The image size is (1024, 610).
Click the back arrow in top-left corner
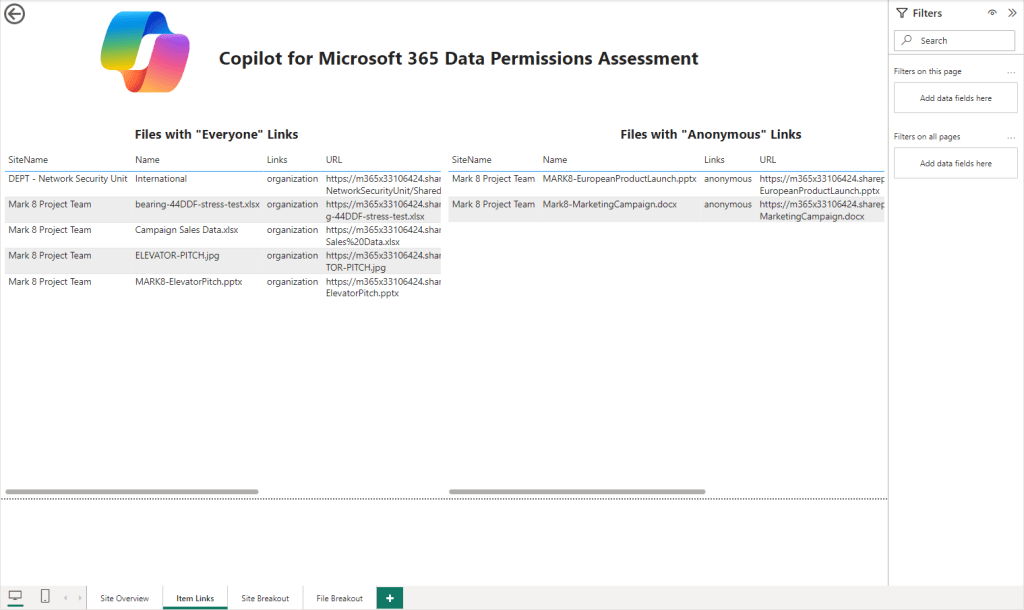(x=15, y=14)
